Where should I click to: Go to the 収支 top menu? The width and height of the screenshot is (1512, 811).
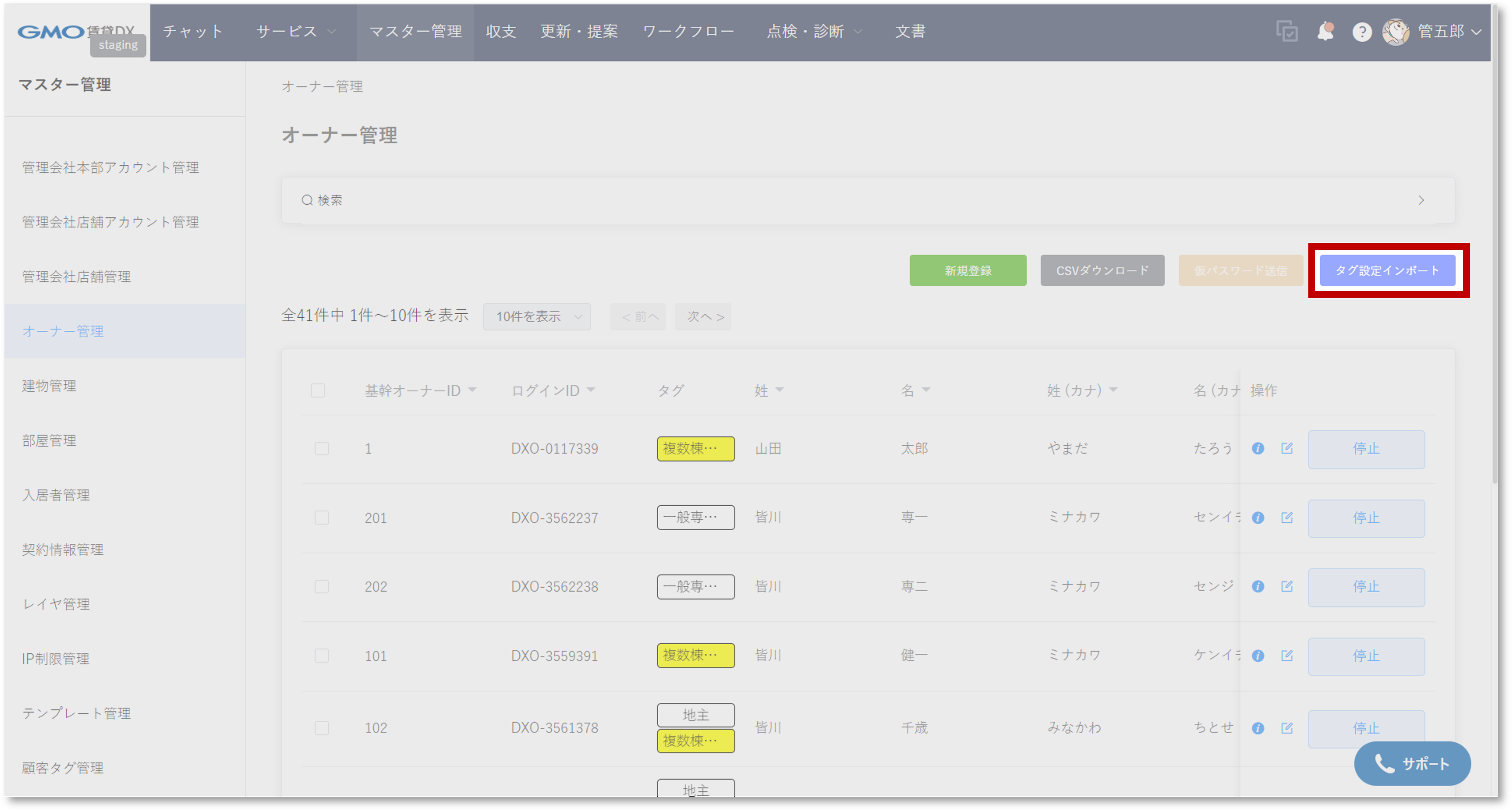pos(501,32)
